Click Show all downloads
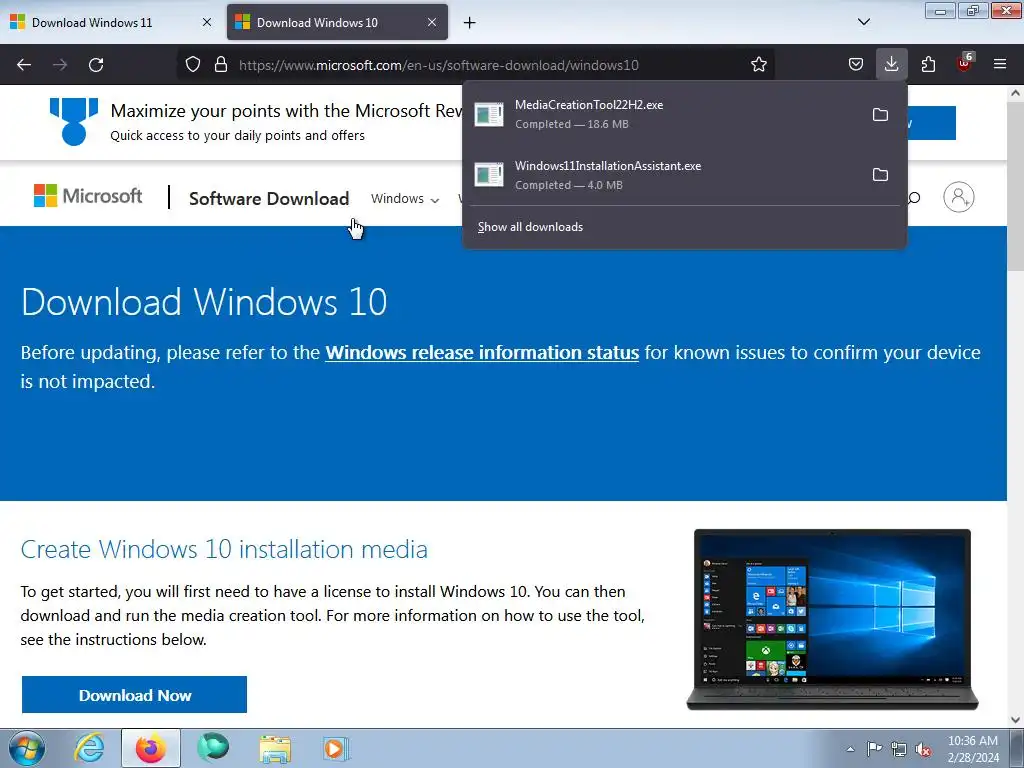This screenshot has width=1024, height=768. click(x=530, y=227)
